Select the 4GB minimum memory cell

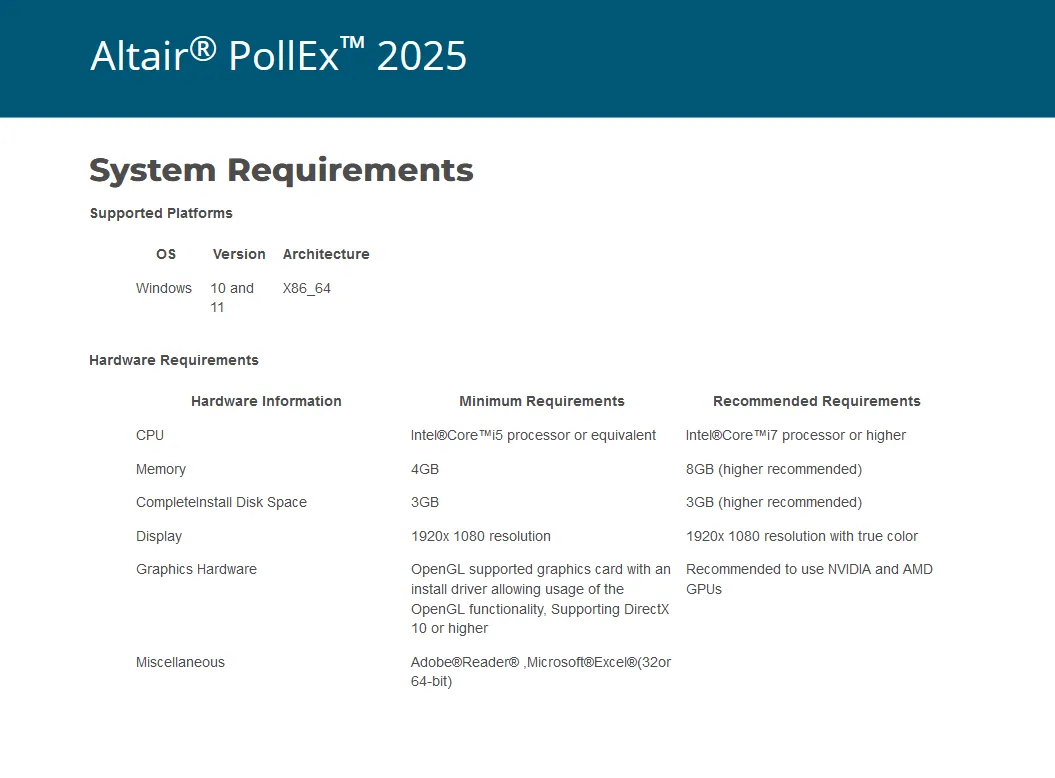click(425, 469)
